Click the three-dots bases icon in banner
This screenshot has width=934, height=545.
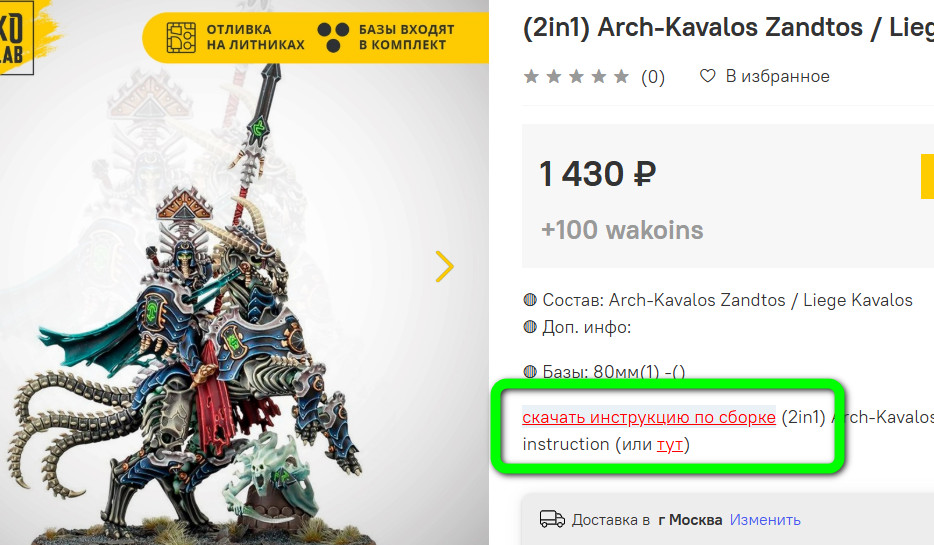click(334, 37)
